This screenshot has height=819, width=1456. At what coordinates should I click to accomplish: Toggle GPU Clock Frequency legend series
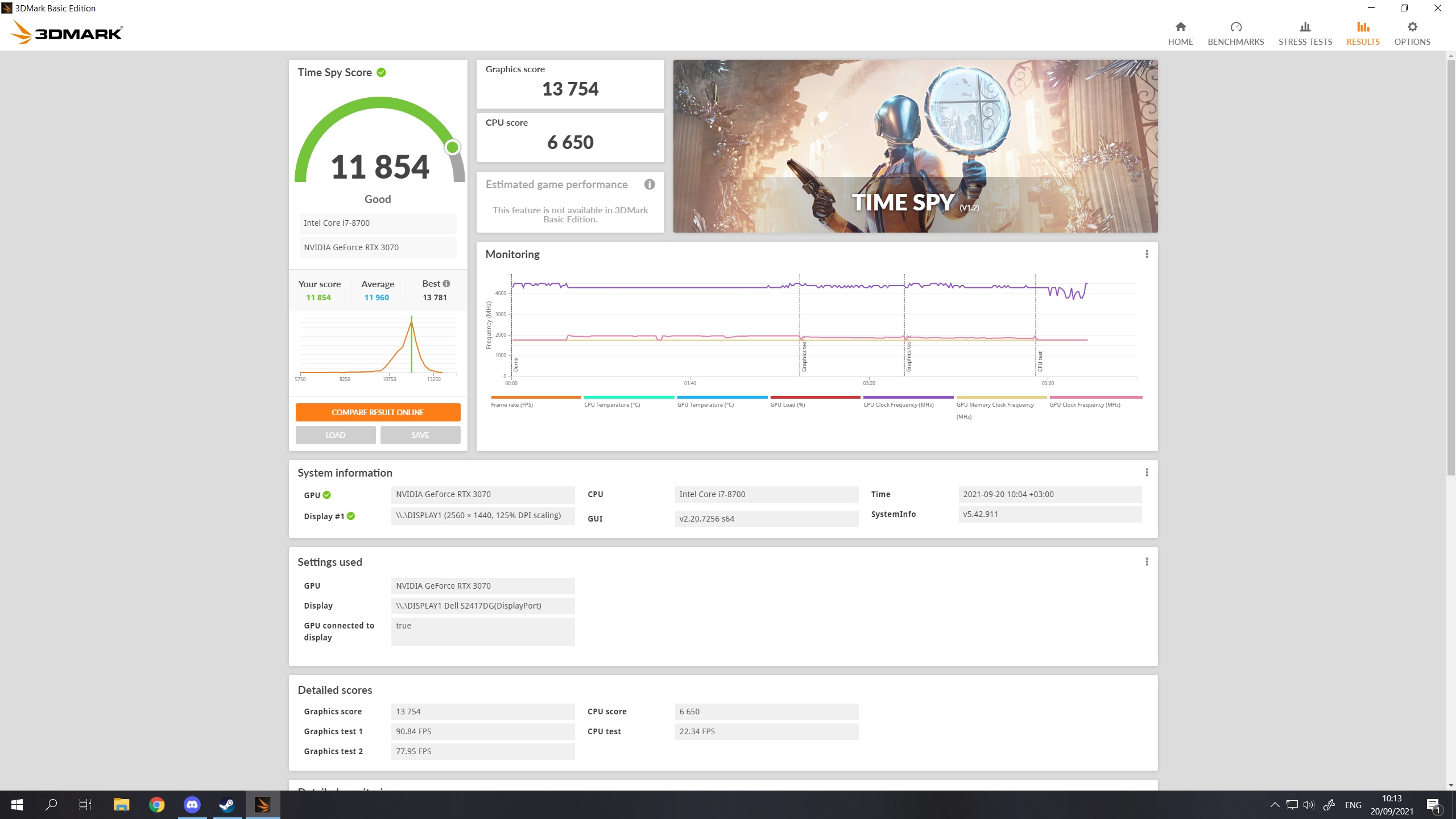point(1095,402)
